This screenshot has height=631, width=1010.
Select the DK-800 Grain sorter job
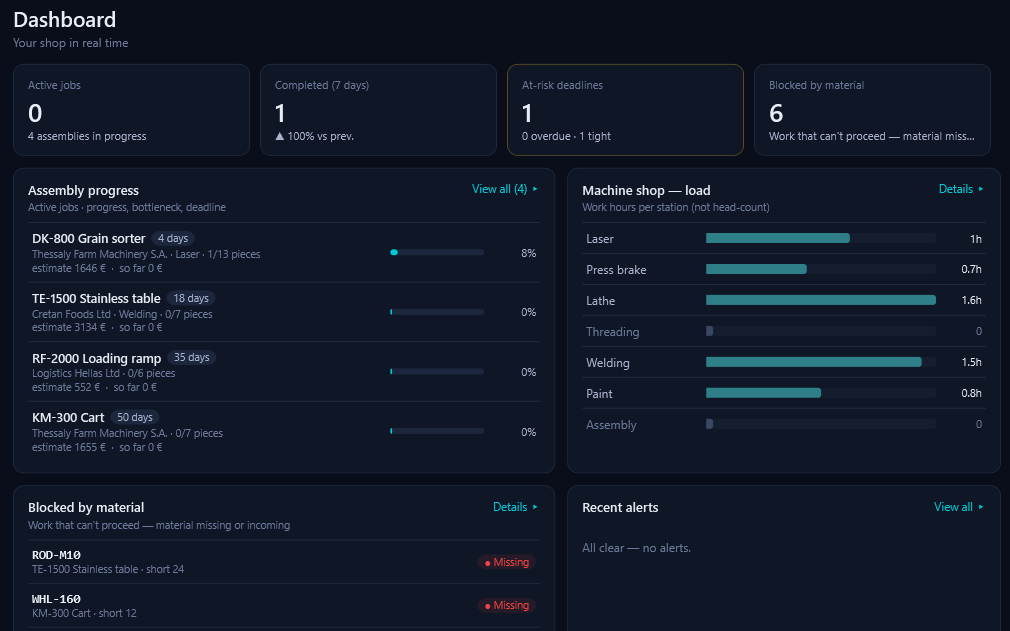coord(284,252)
